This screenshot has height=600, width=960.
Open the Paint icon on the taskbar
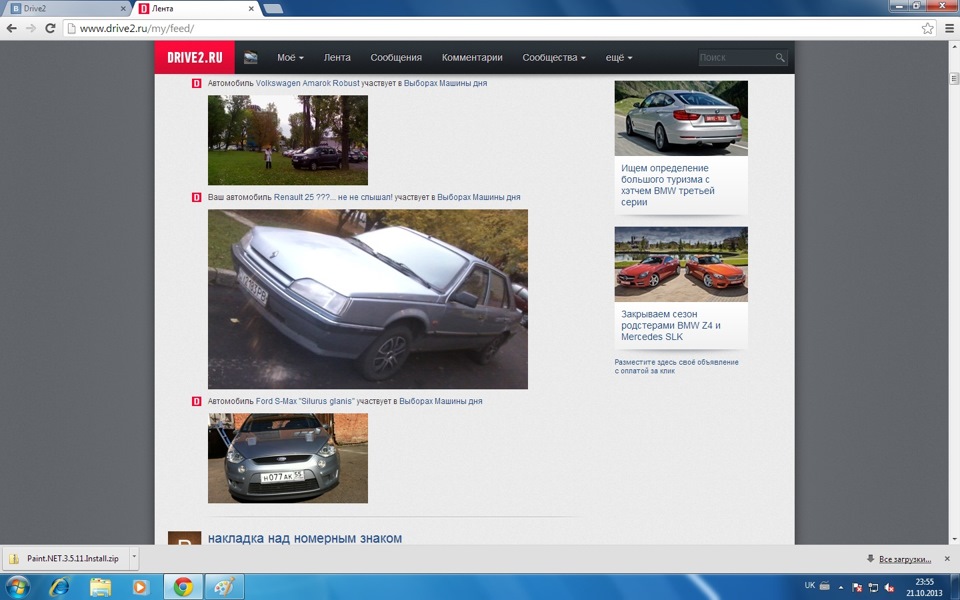point(224,587)
